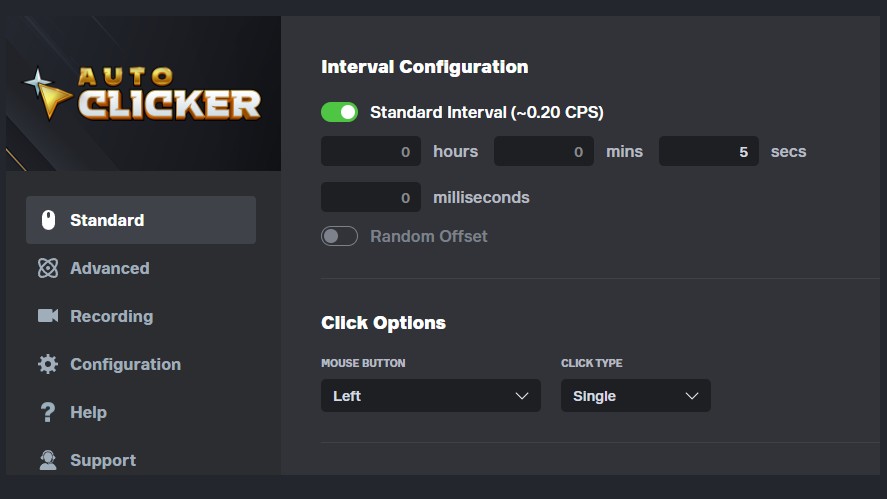Click the Standard Interval (~0.20 CPS) label
The image size is (887, 499).
(x=486, y=112)
